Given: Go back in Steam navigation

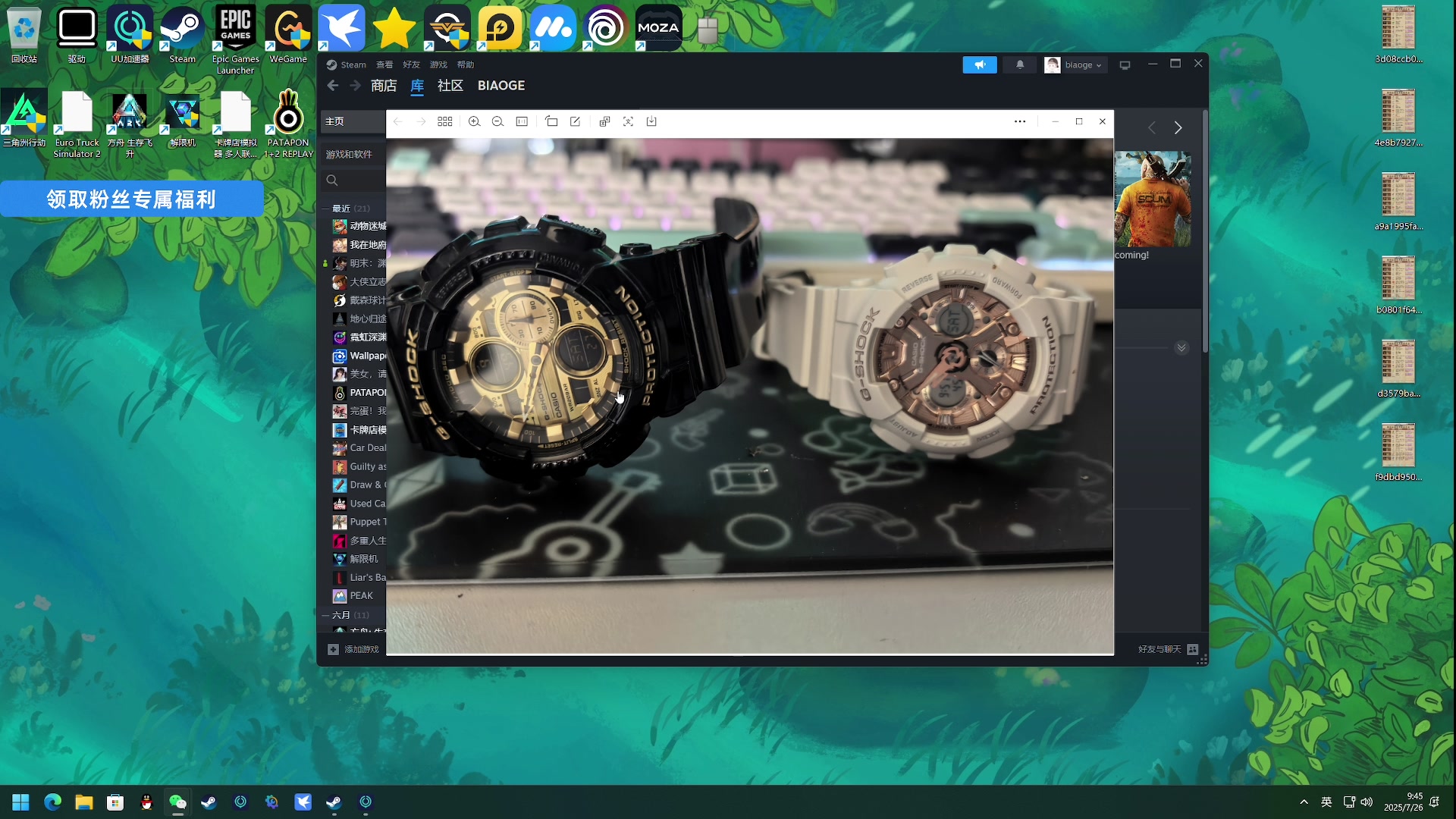Looking at the screenshot, I should pos(332,86).
